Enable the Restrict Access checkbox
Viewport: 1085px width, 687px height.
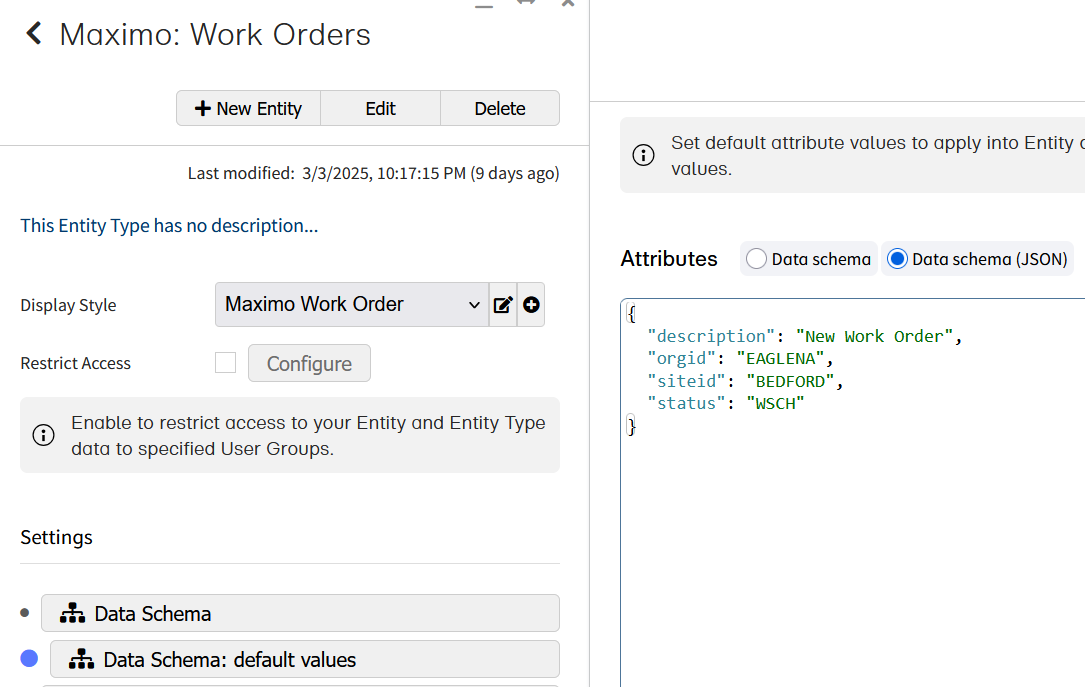pos(226,363)
